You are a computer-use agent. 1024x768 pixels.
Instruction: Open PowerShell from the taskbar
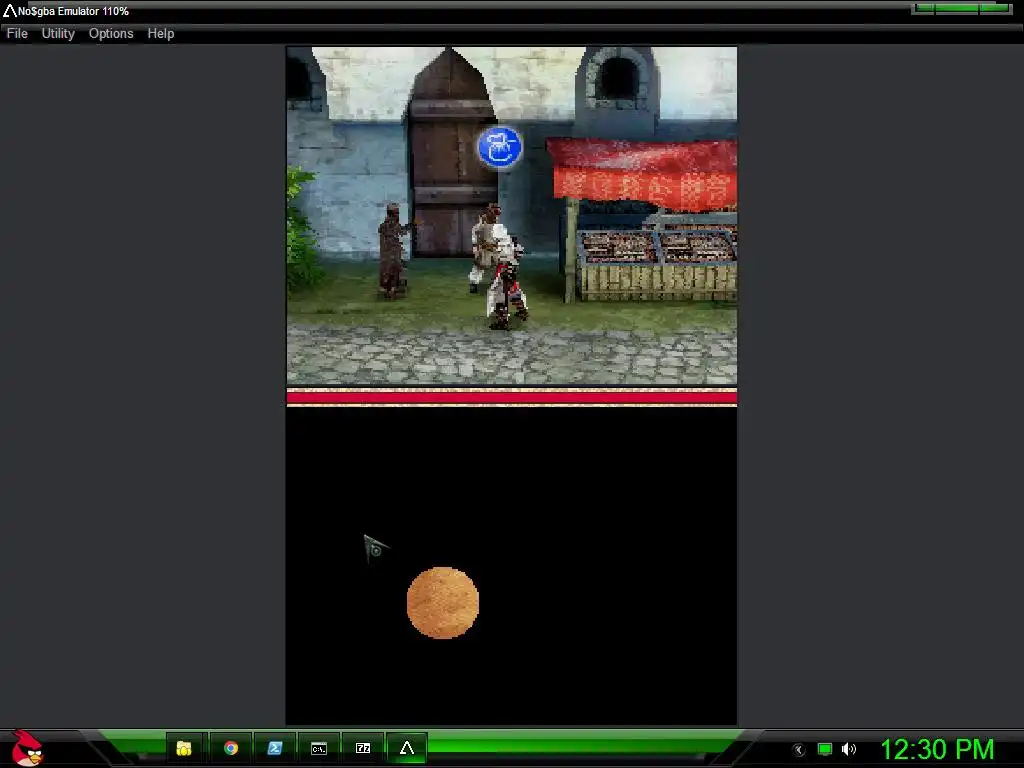275,748
